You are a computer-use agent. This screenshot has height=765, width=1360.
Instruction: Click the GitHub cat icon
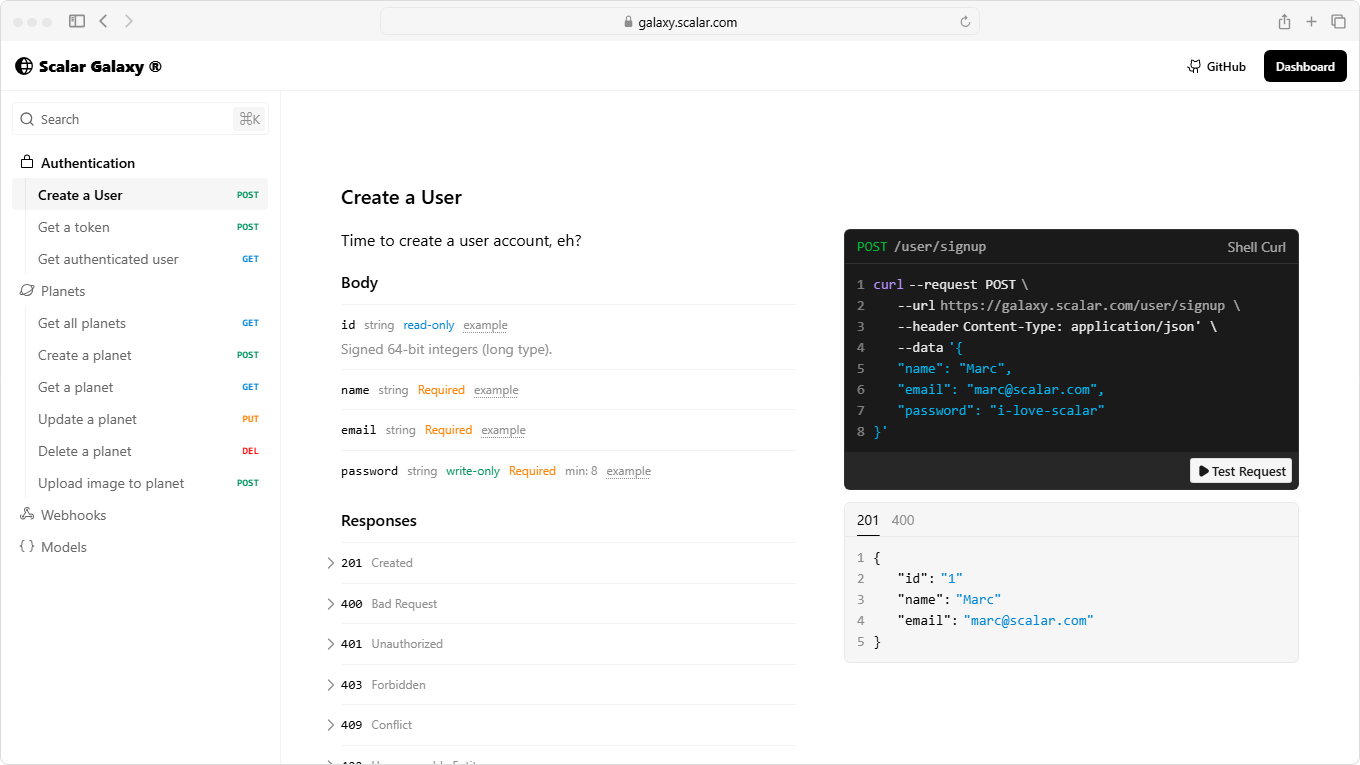click(1194, 66)
